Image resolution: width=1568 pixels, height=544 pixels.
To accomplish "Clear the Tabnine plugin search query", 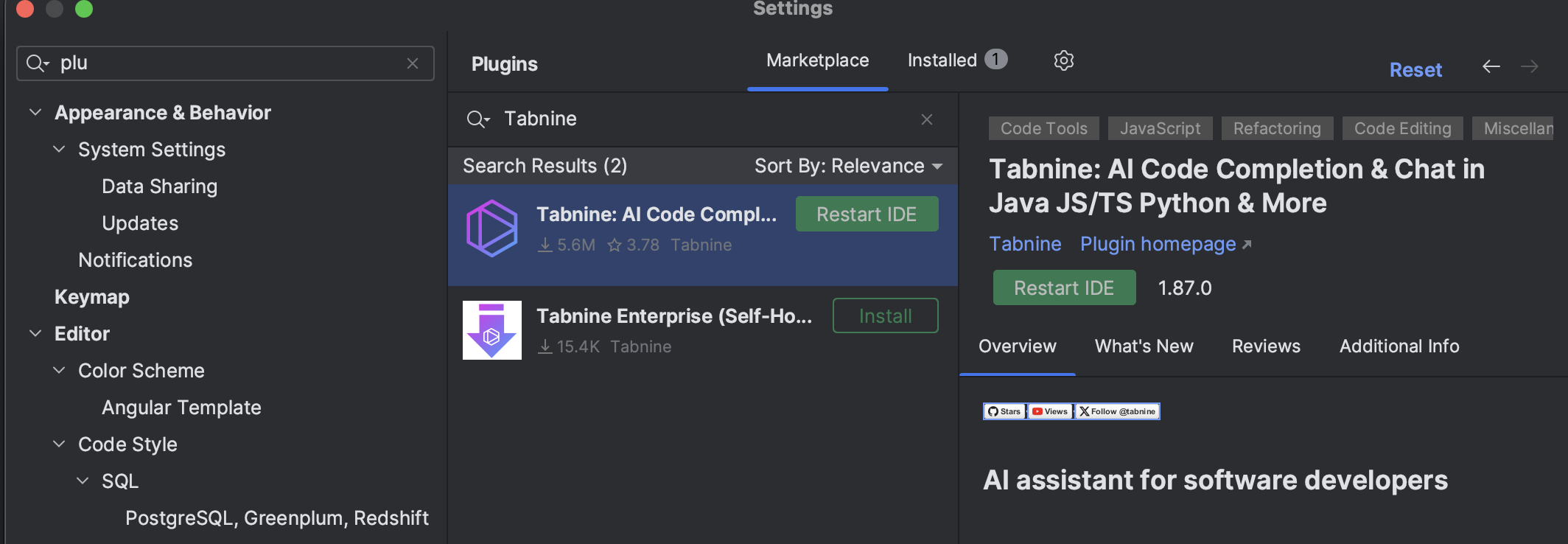I will coord(927,119).
